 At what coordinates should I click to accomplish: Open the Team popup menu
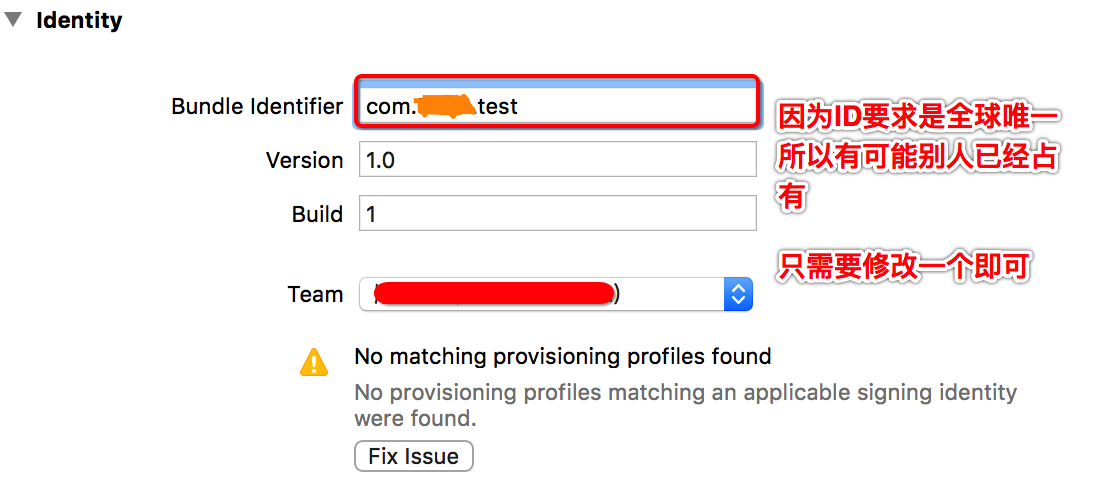pyautogui.click(x=555, y=294)
